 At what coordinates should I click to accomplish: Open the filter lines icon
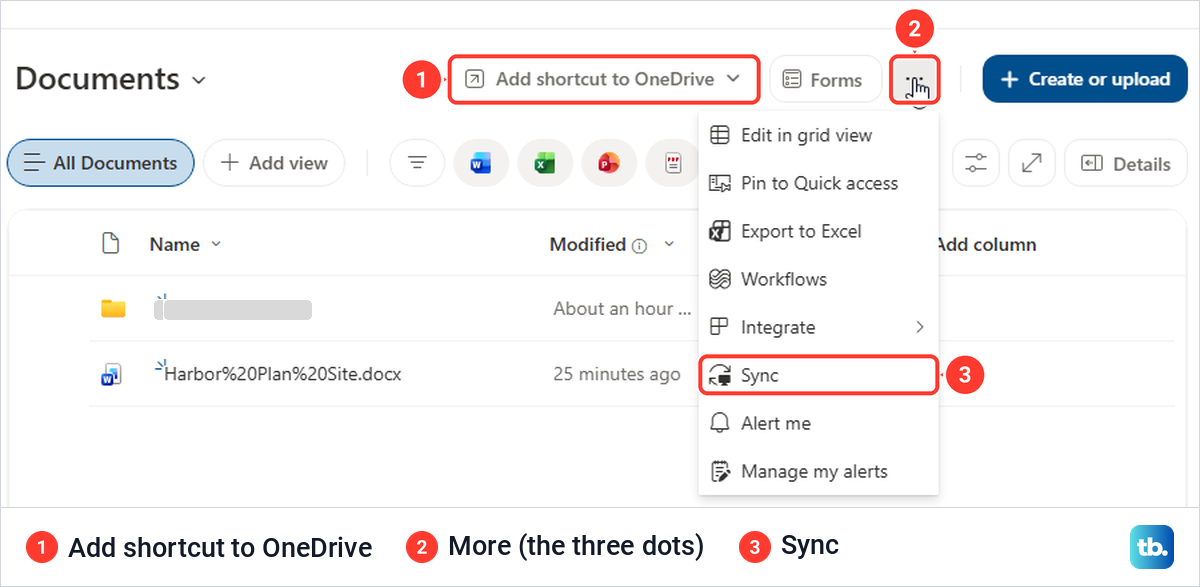click(417, 163)
